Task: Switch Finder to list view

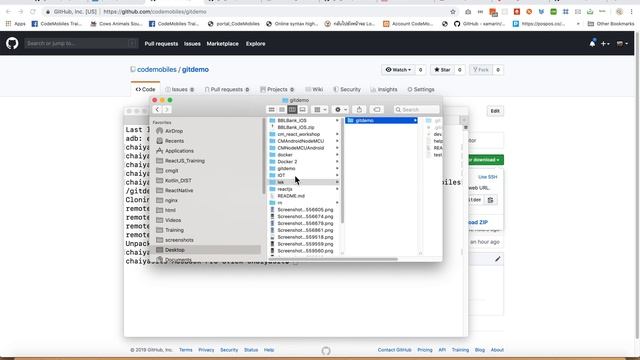Action: pos(282,109)
